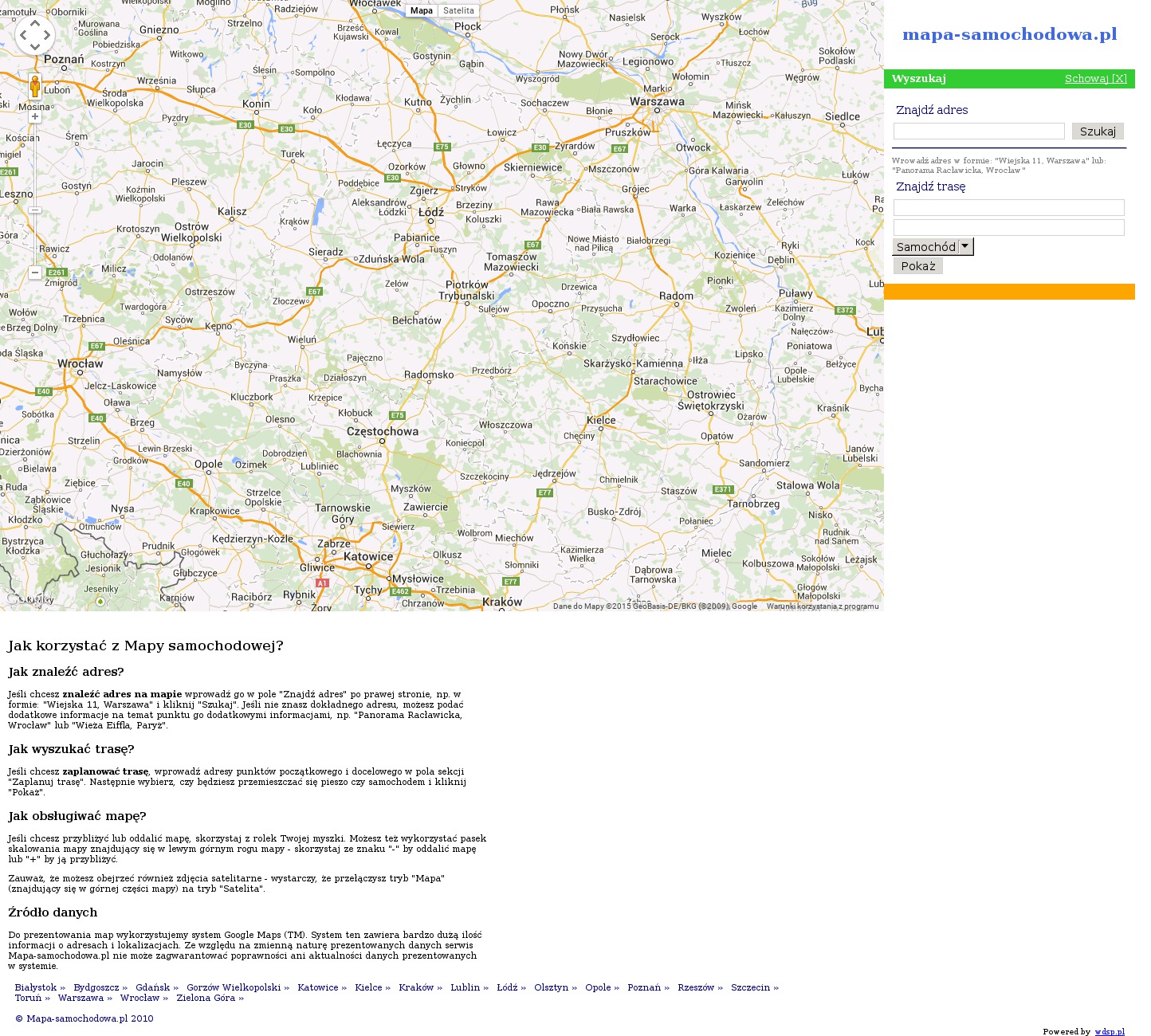This screenshot has height=1036, width=1151.
Task: Zoom in with the plus button
Action: [35, 116]
